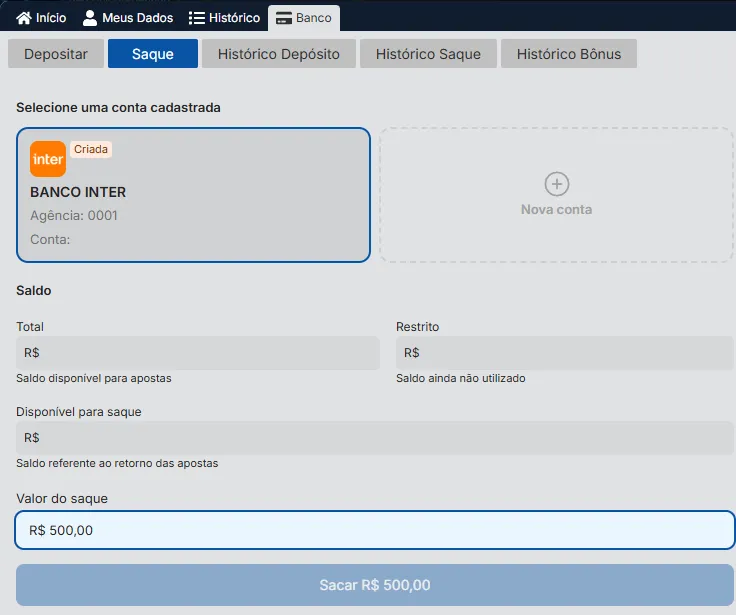Select the Saque tab
The height and width of the screenshot is (615, 736).
pos(152,54)
